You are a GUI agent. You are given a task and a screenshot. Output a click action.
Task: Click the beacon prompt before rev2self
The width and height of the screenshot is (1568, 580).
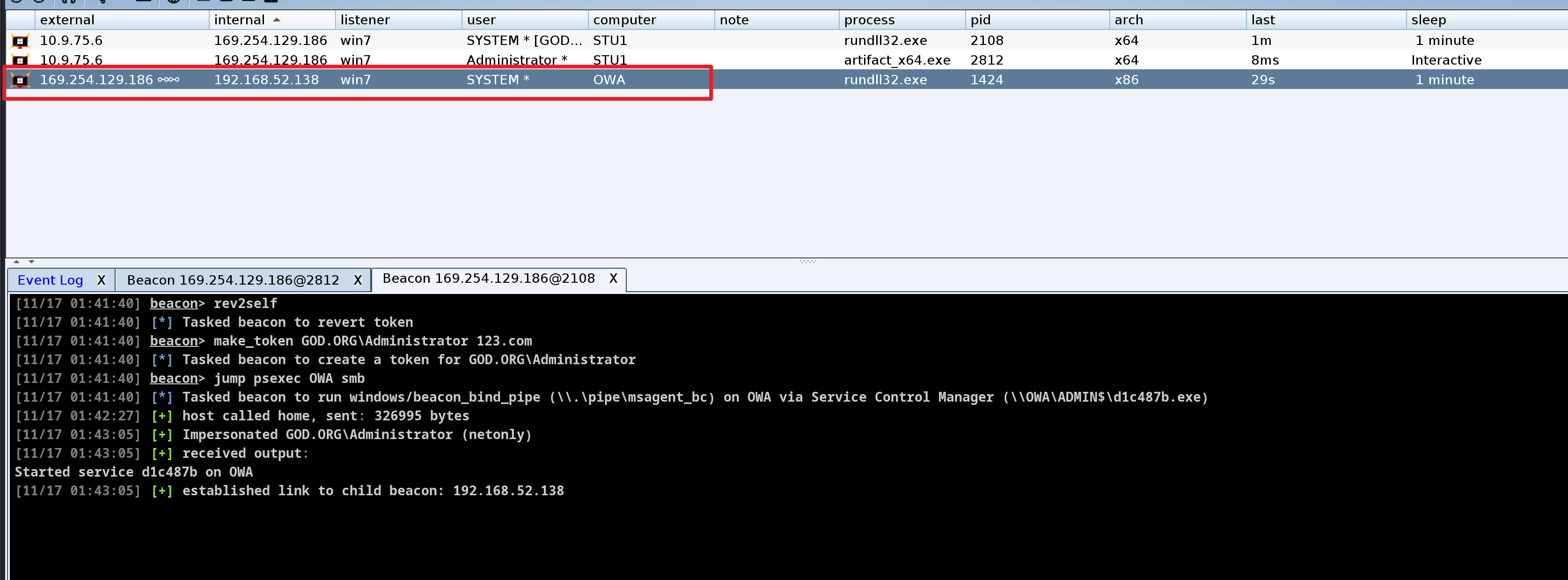point(177,304)
